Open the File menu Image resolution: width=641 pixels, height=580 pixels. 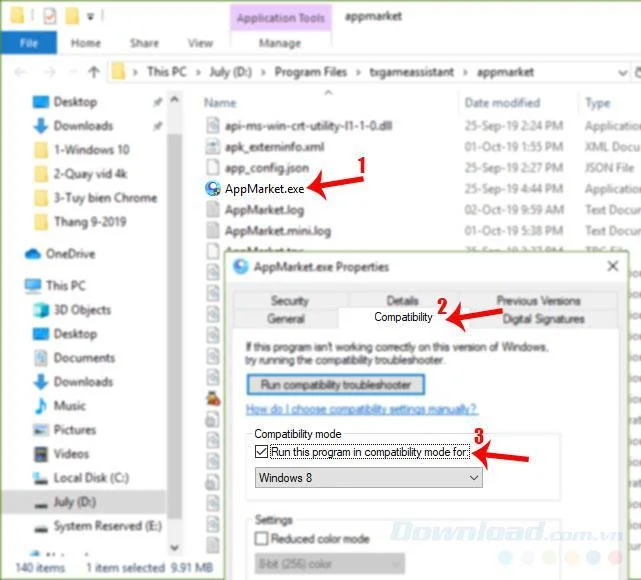pos(29,43)
